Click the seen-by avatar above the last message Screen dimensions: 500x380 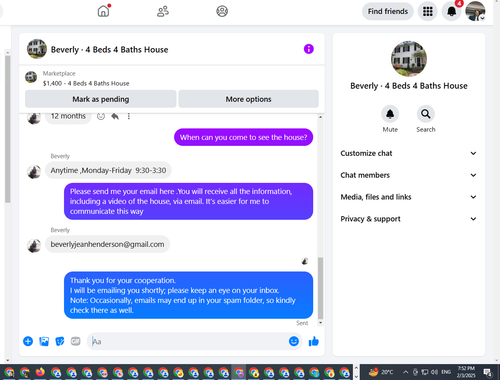pyautogui.click(x=304, y=262)
